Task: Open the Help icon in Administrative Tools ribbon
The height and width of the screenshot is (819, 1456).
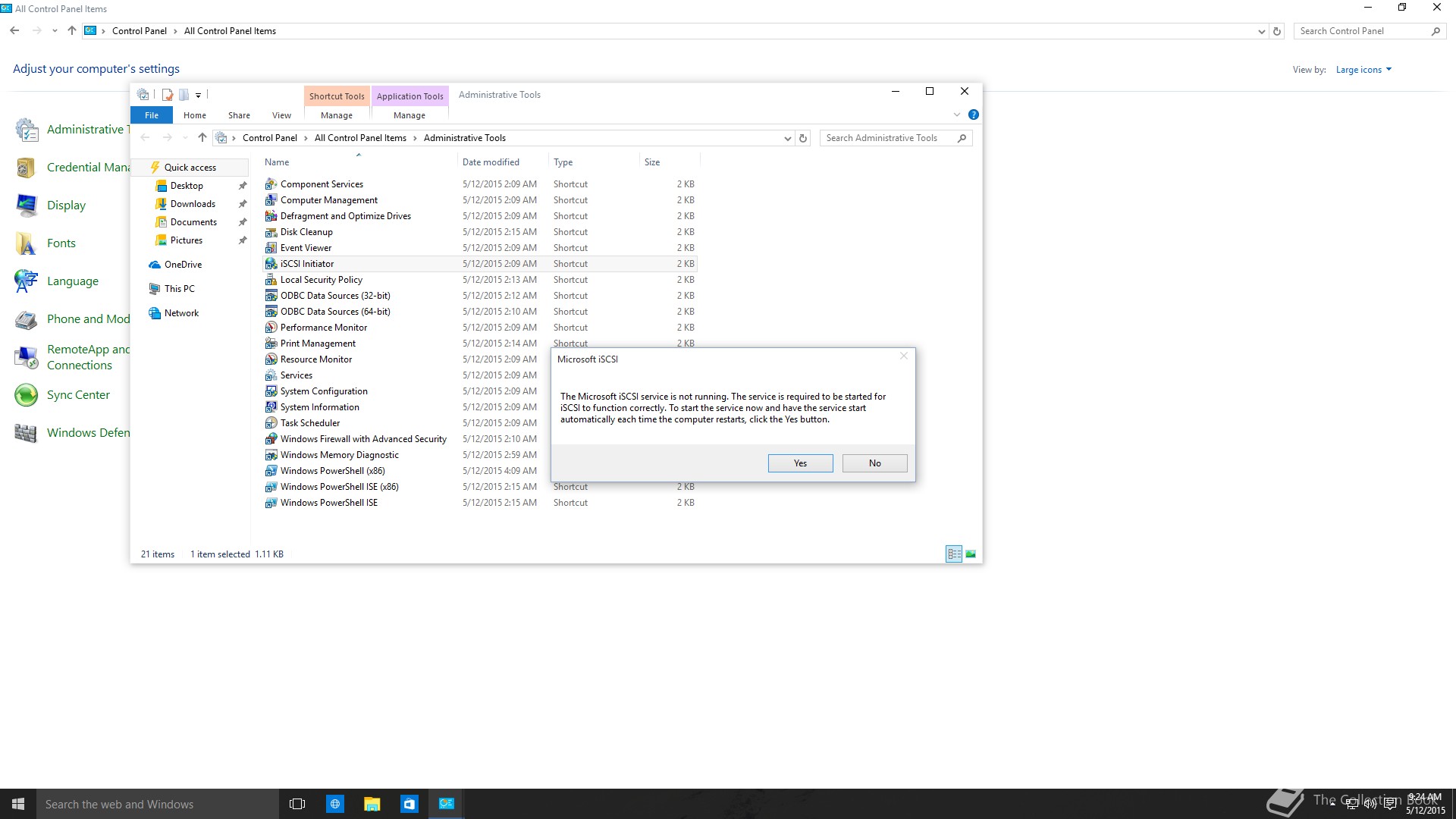Action: (974, 115)
